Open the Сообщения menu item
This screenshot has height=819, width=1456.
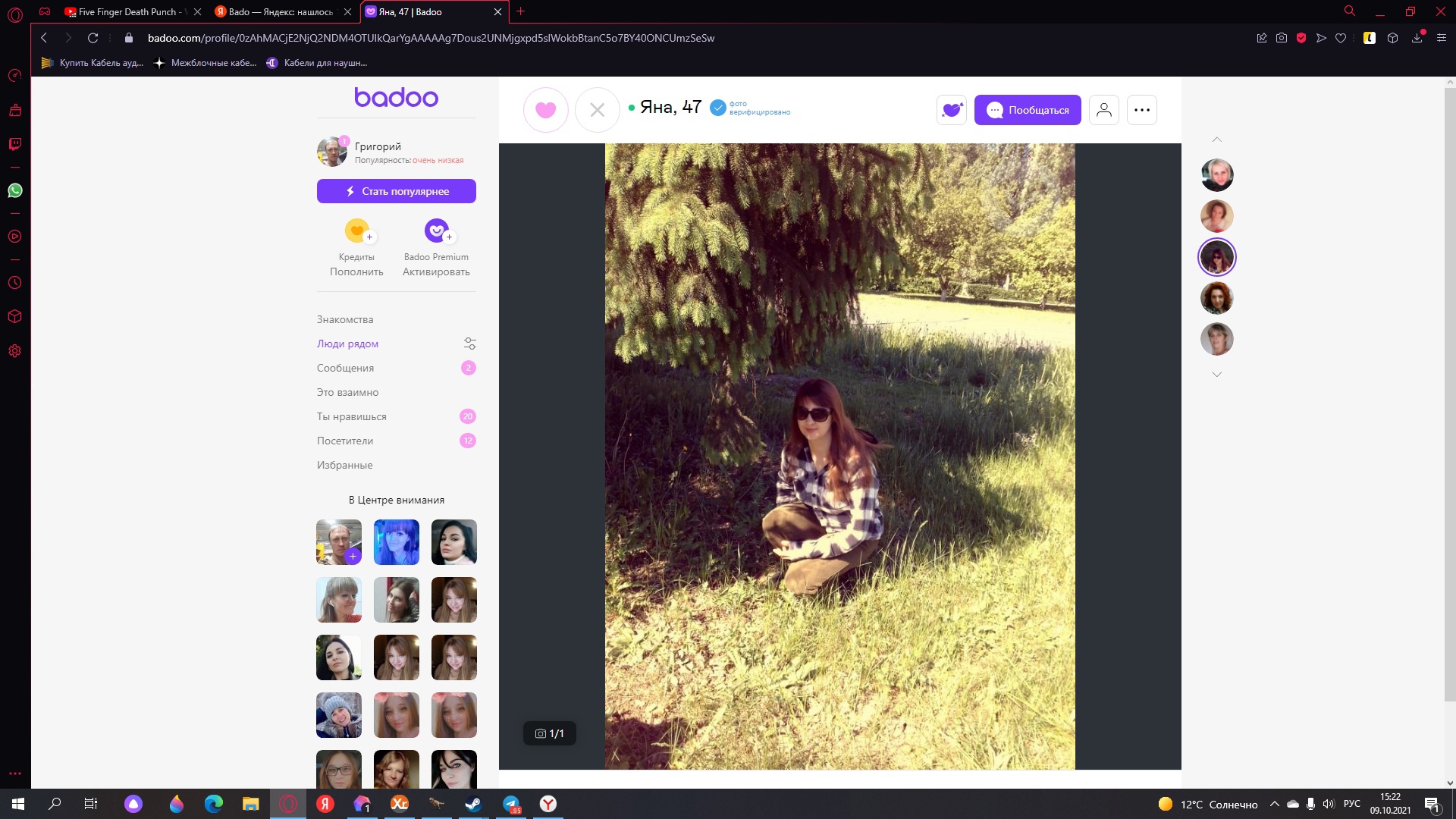345,368
